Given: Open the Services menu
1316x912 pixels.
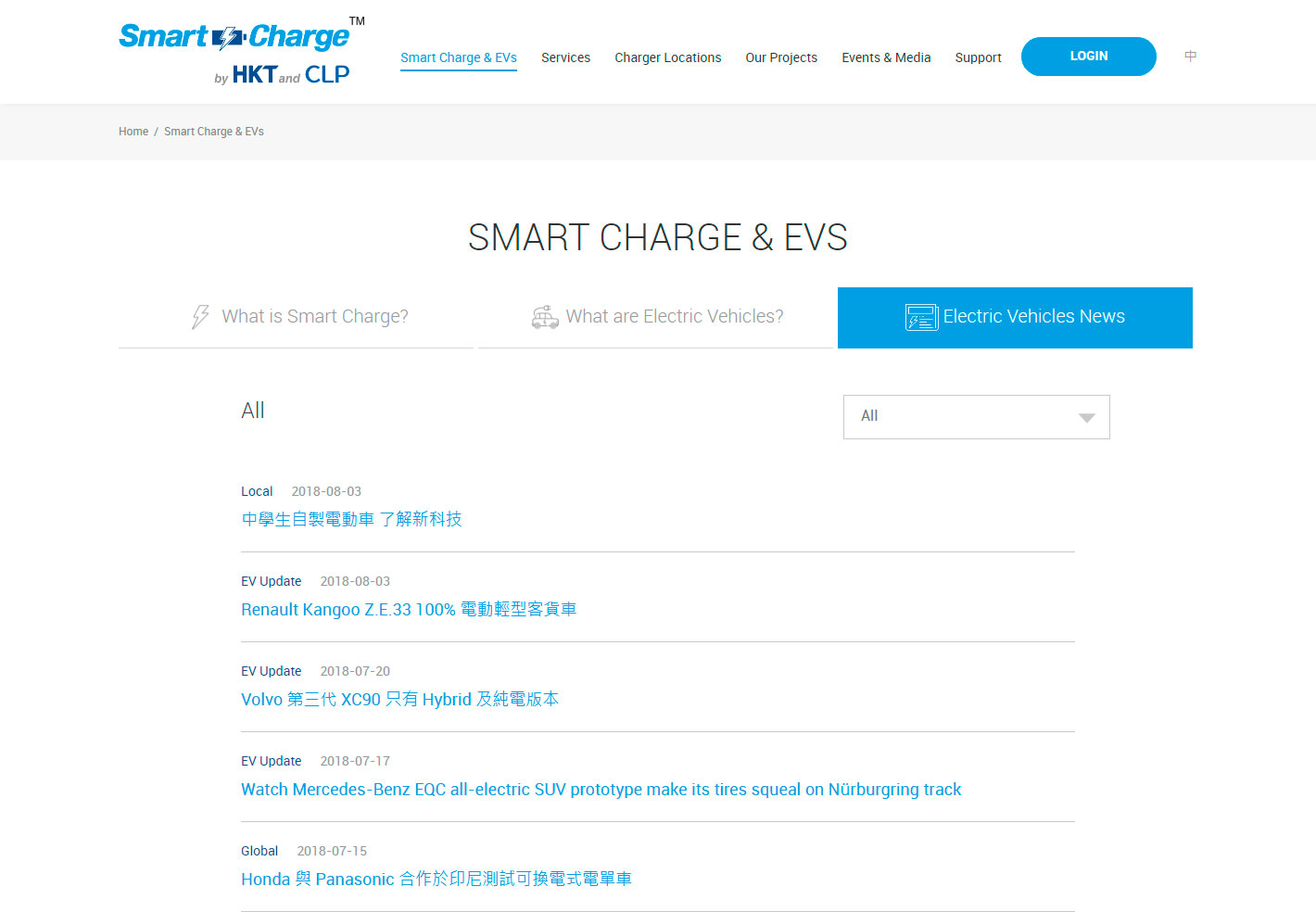Looking at the screenshot, I should [x=565, y=57].
